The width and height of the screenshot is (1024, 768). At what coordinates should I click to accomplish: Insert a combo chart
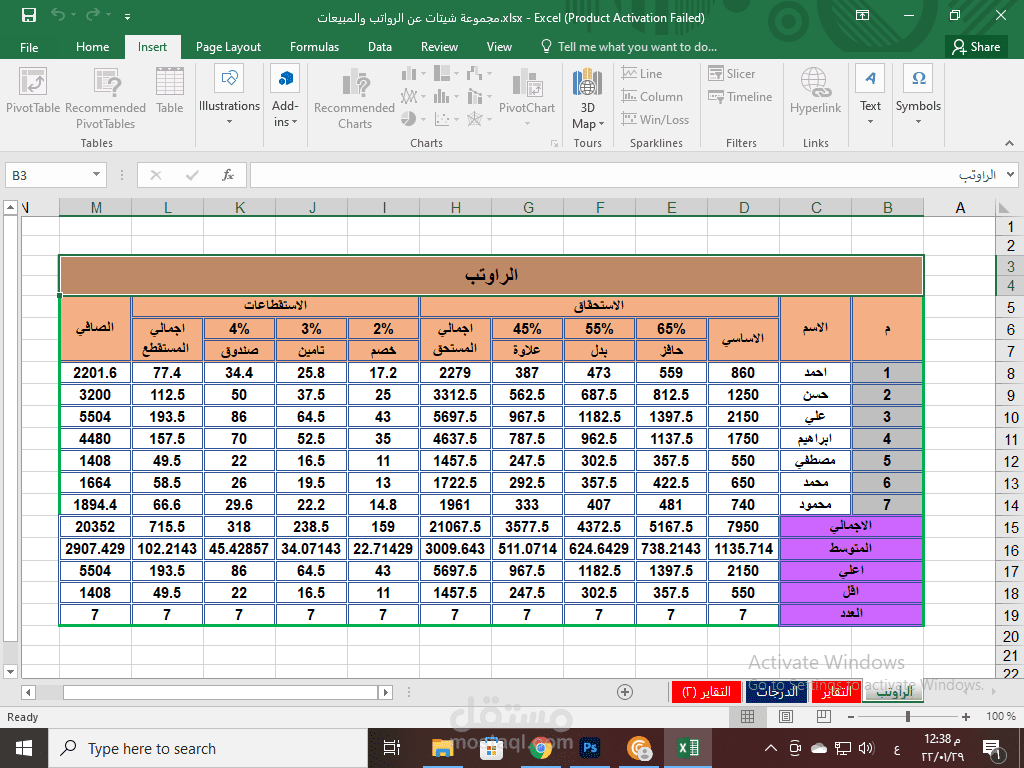[479, 97]
